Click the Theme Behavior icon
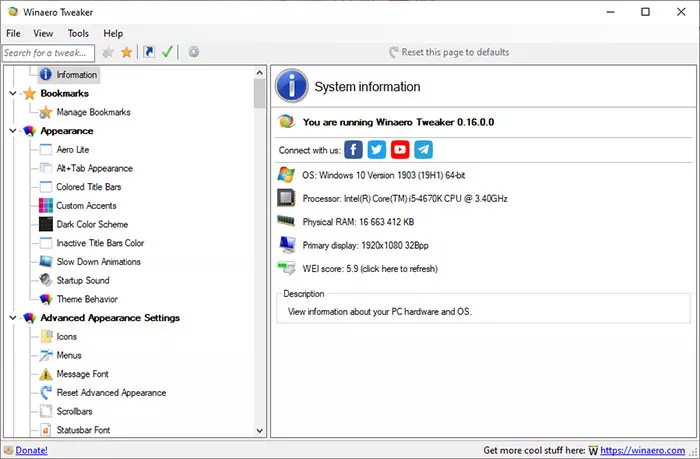 click(46, 299)
